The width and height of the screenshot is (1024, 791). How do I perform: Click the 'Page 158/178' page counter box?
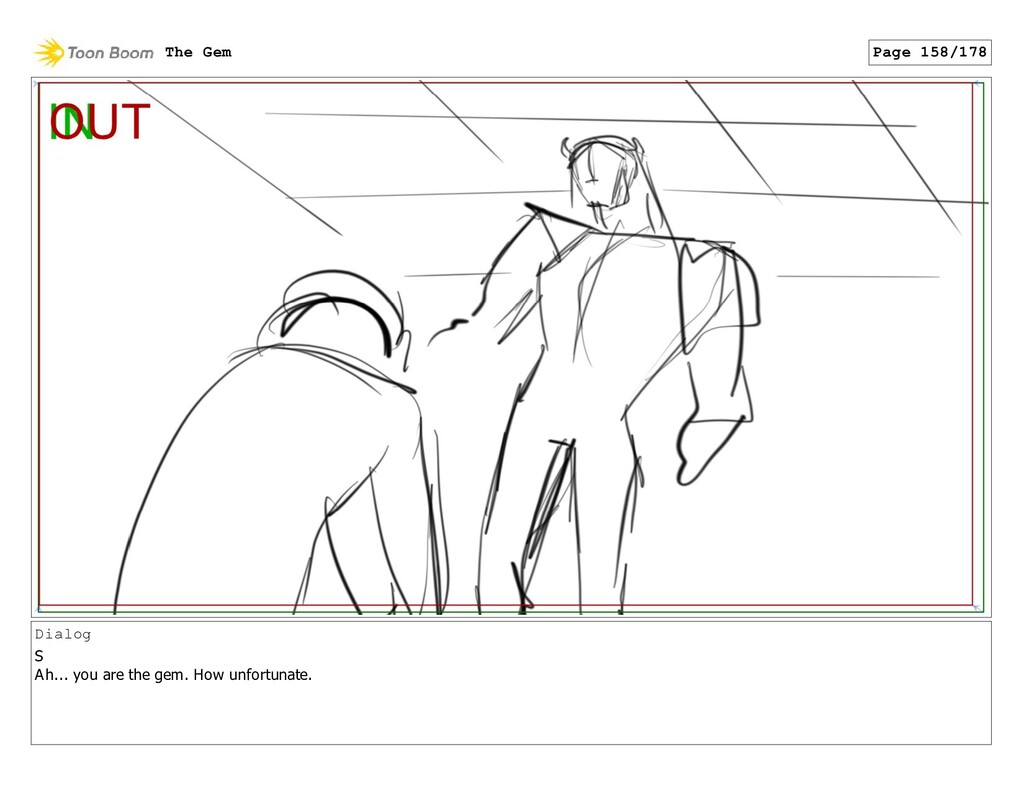click(929, 52)
